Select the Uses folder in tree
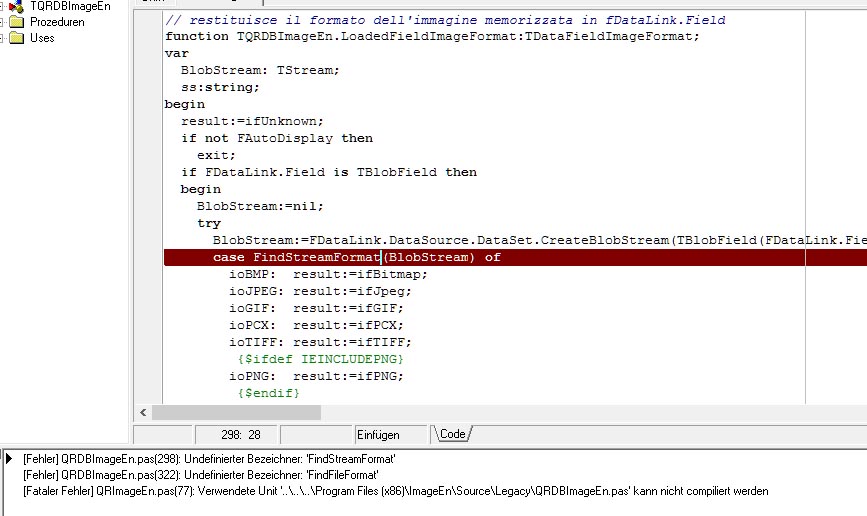Viewport: 867px width, 516px height. (x=42, y=38)
